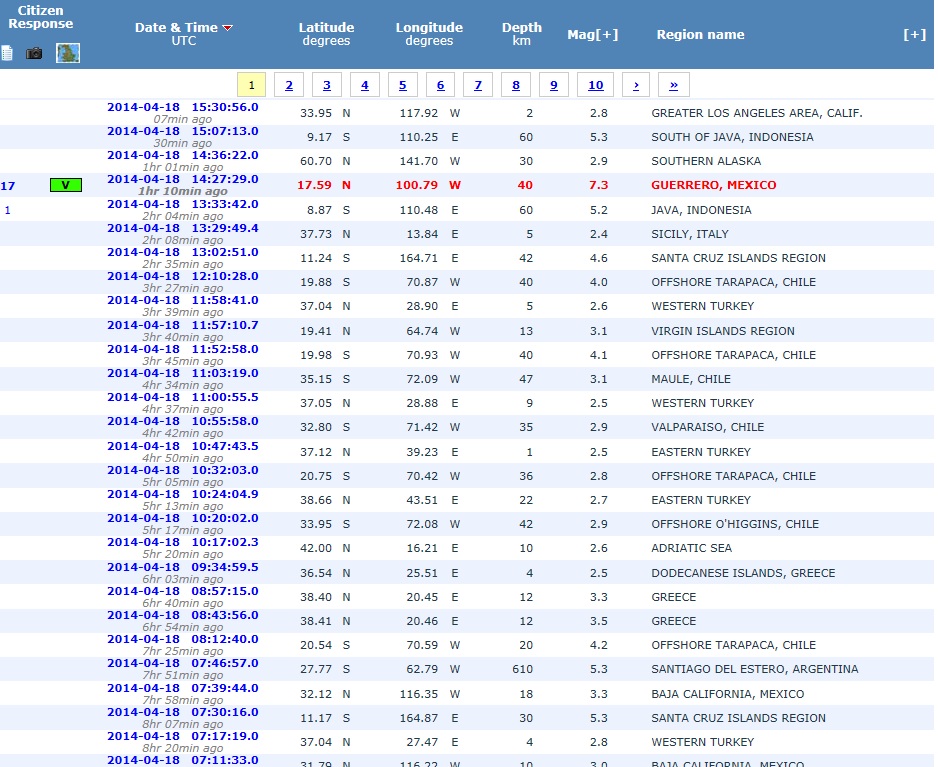The image size is (938, 767).
Task: Click the 17 citizen responses count
Action: 8,185
